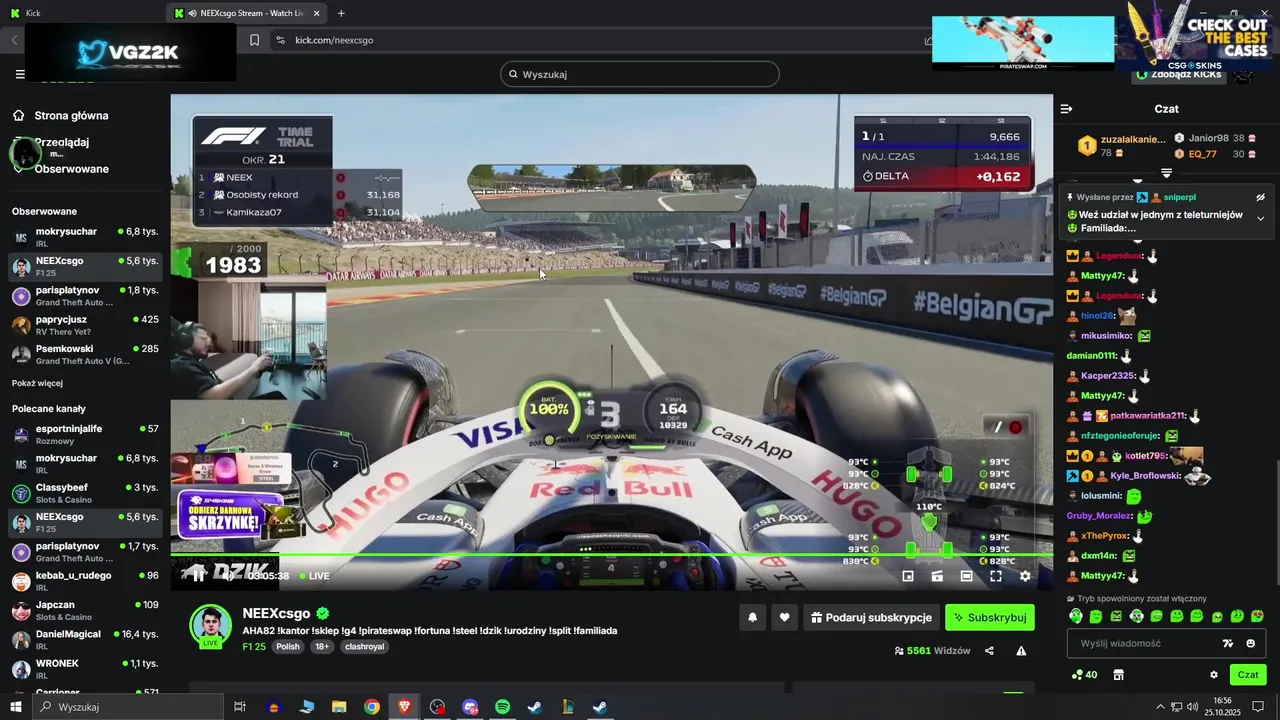Click Pokaż więcej to show more
The image size is (1280, 720).
(x=37, y=383)
